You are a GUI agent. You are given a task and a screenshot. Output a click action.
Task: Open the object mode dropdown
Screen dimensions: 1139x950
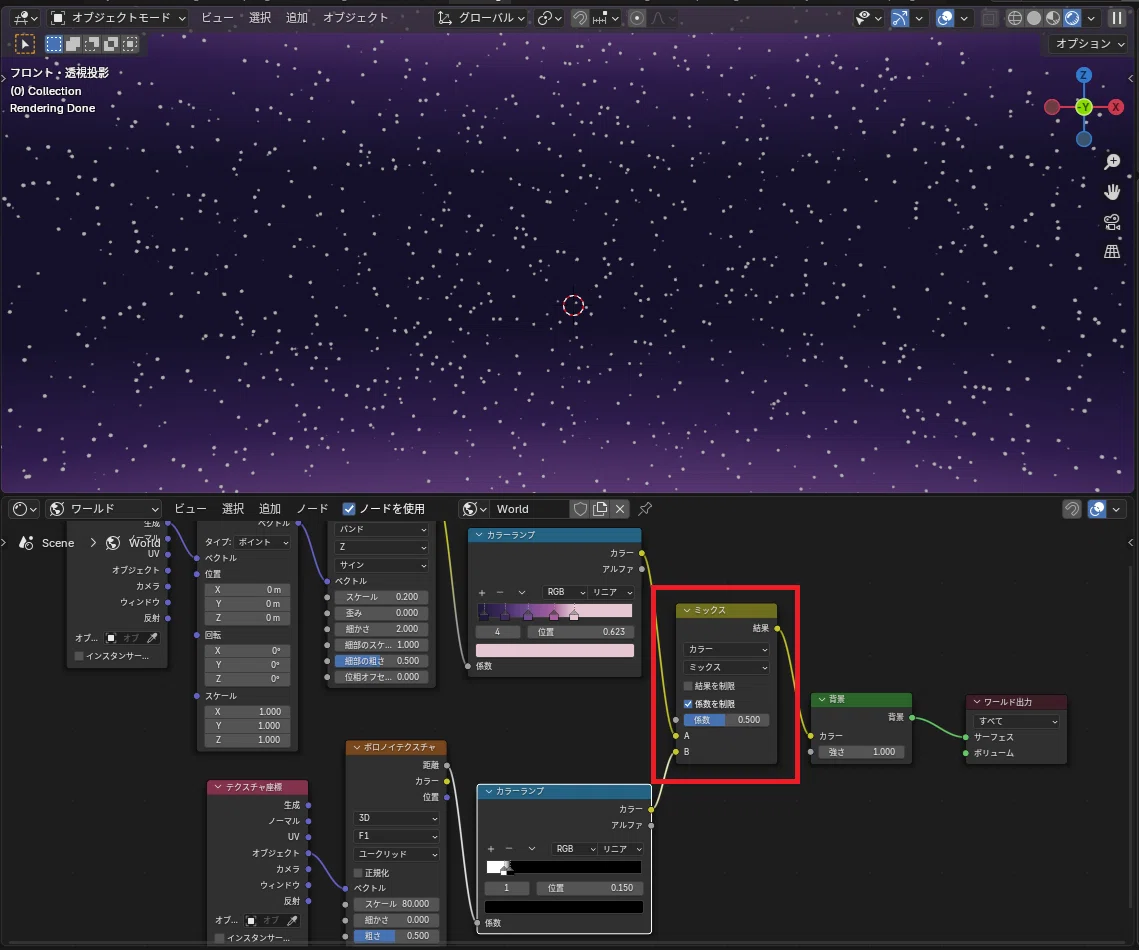(x=119, y=17)
